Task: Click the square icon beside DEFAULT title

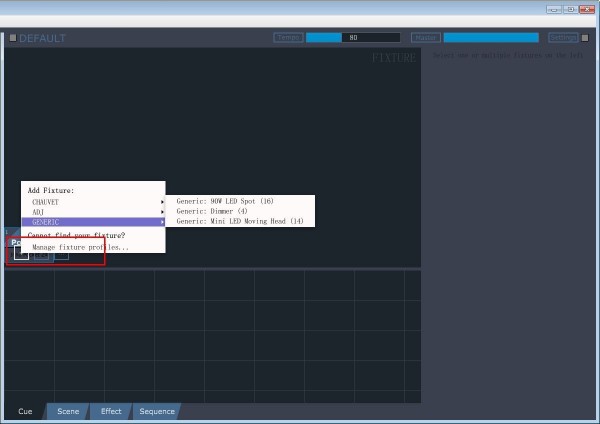Action: click(13, 38)
